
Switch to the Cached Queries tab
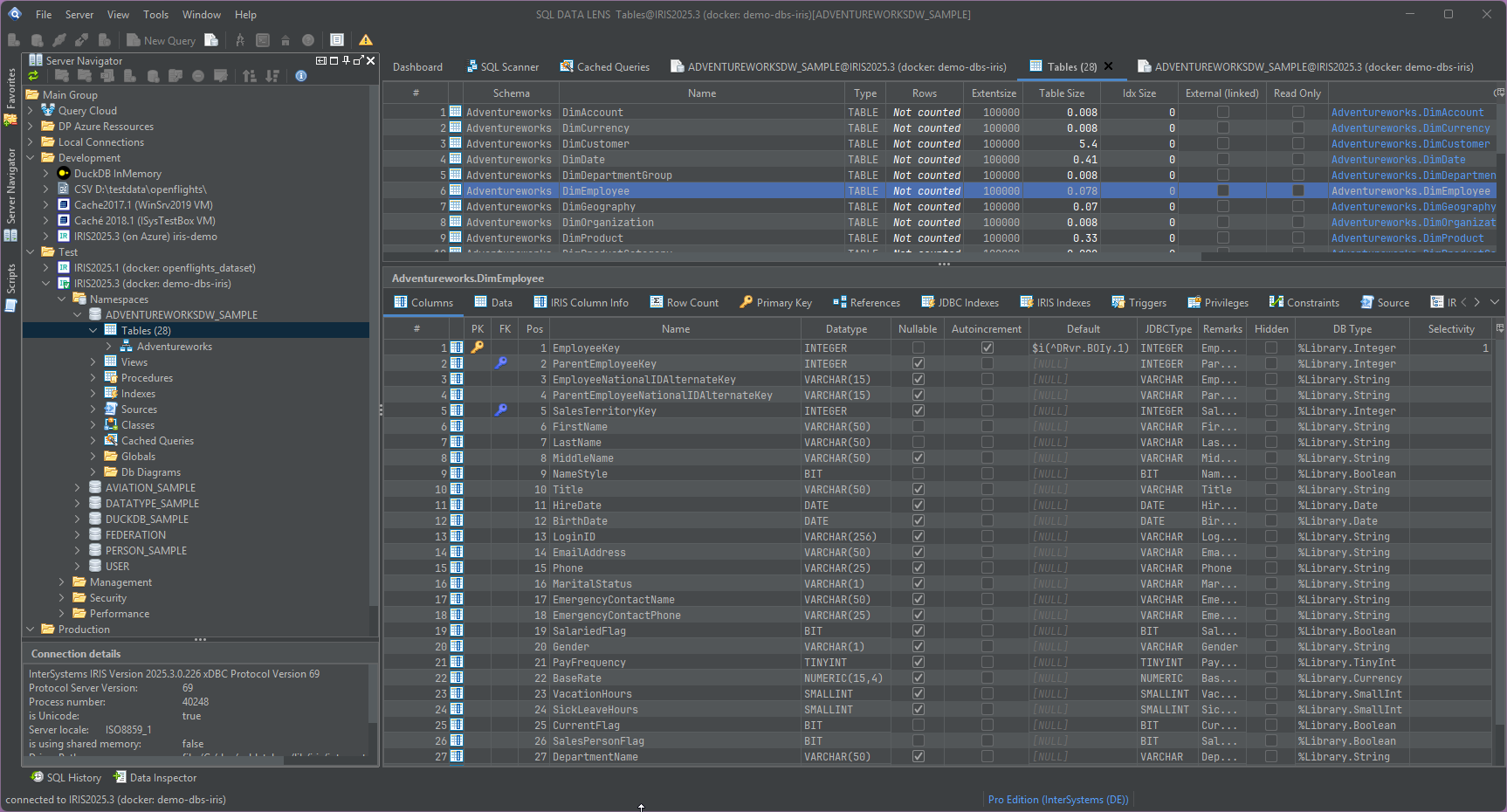coord(605,67)
